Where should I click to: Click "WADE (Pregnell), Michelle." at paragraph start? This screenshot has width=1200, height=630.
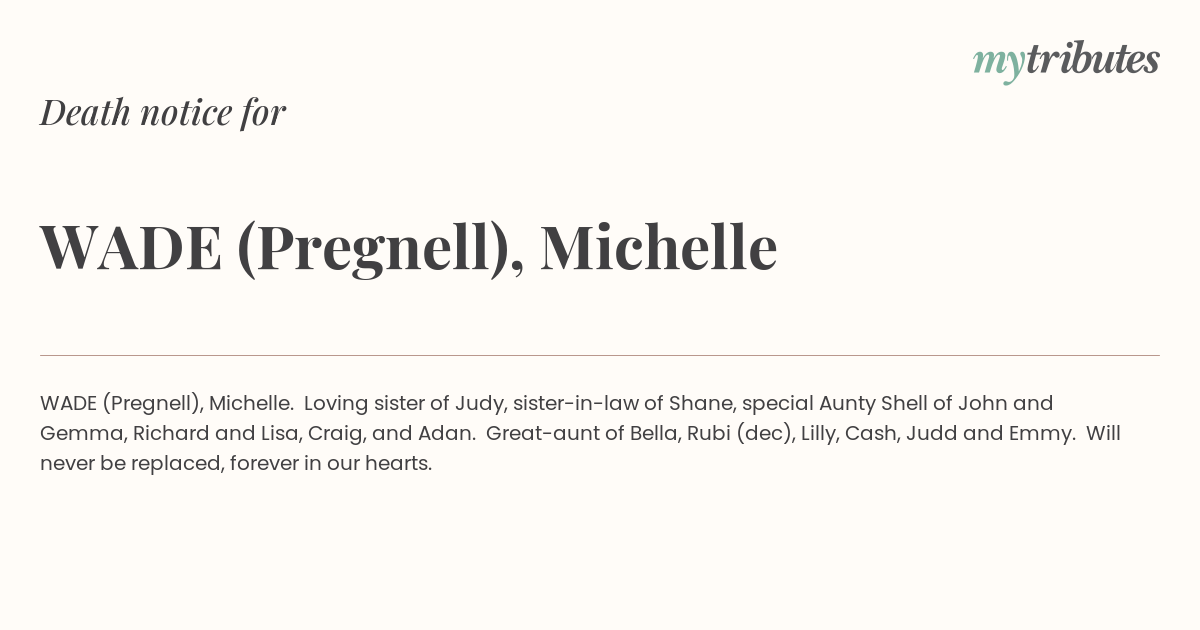tap(167, 404)
